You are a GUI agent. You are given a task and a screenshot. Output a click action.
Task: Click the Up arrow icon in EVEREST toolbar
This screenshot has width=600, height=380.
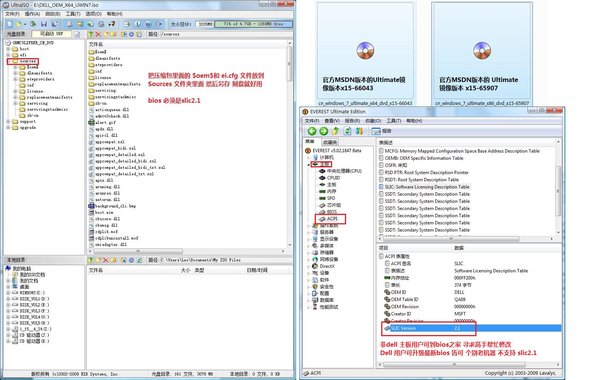pyautogui.click(x=336, y=131)
